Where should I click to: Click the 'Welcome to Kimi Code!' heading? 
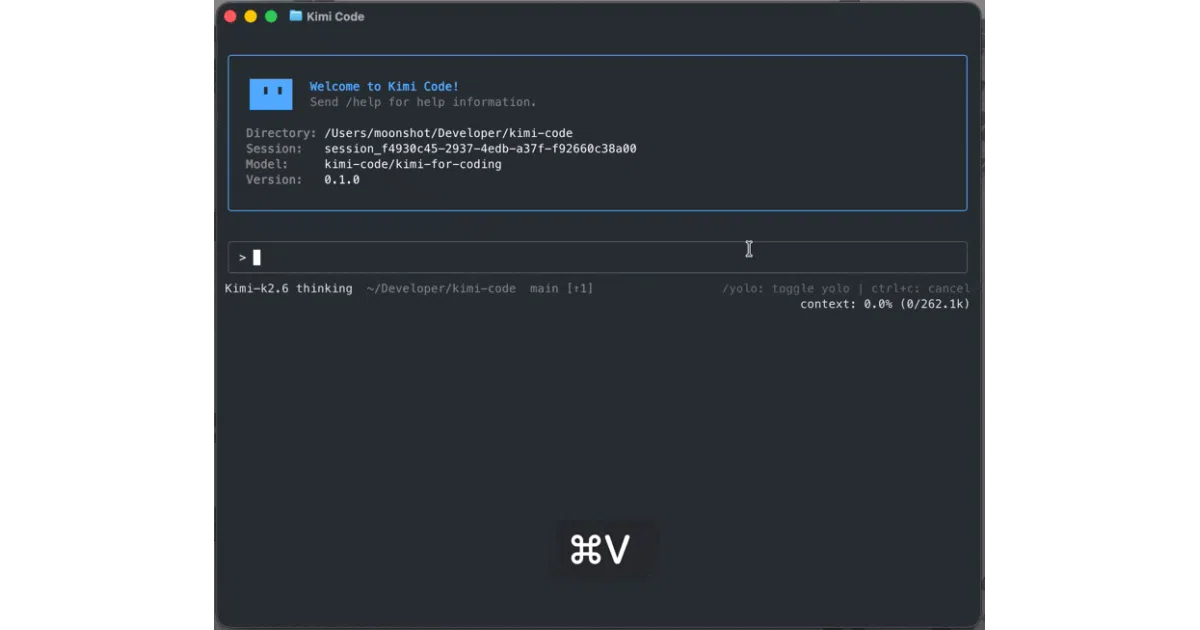384,87
